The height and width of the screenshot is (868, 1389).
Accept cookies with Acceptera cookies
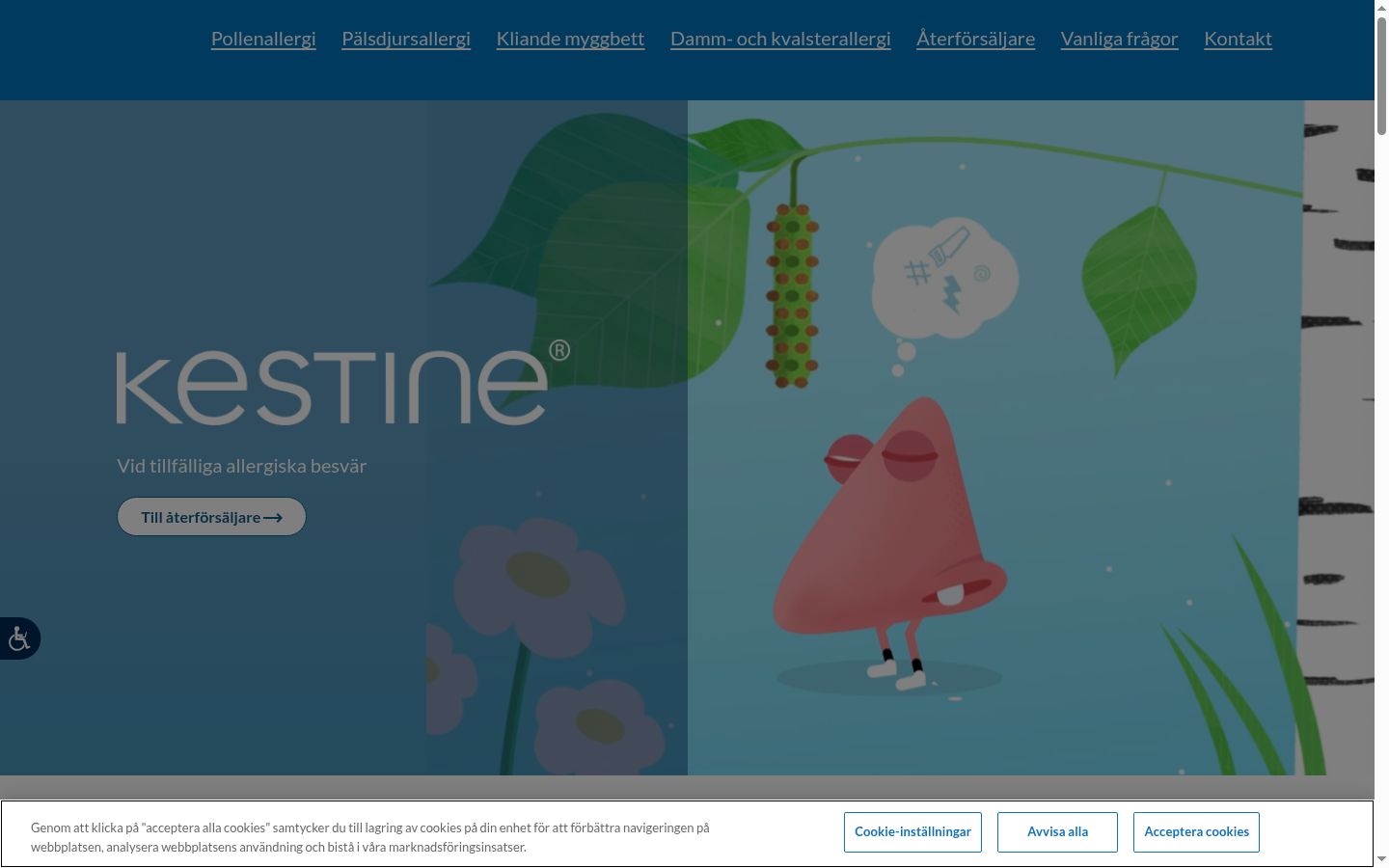tap(1196, 831)
